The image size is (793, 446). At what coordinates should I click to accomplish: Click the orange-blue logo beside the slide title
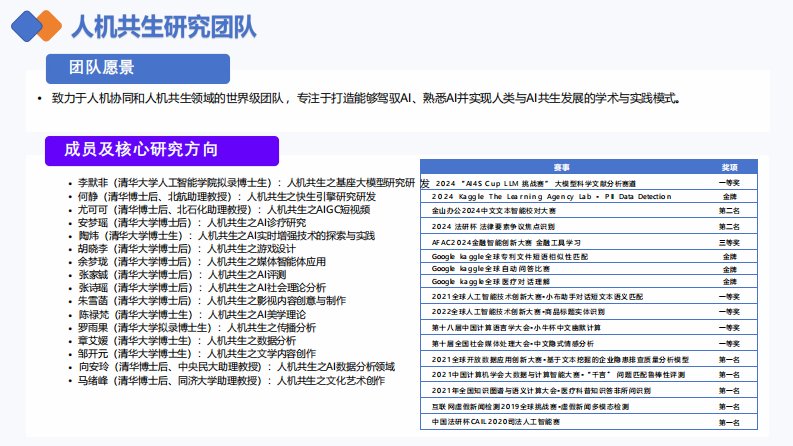(36, 24)
